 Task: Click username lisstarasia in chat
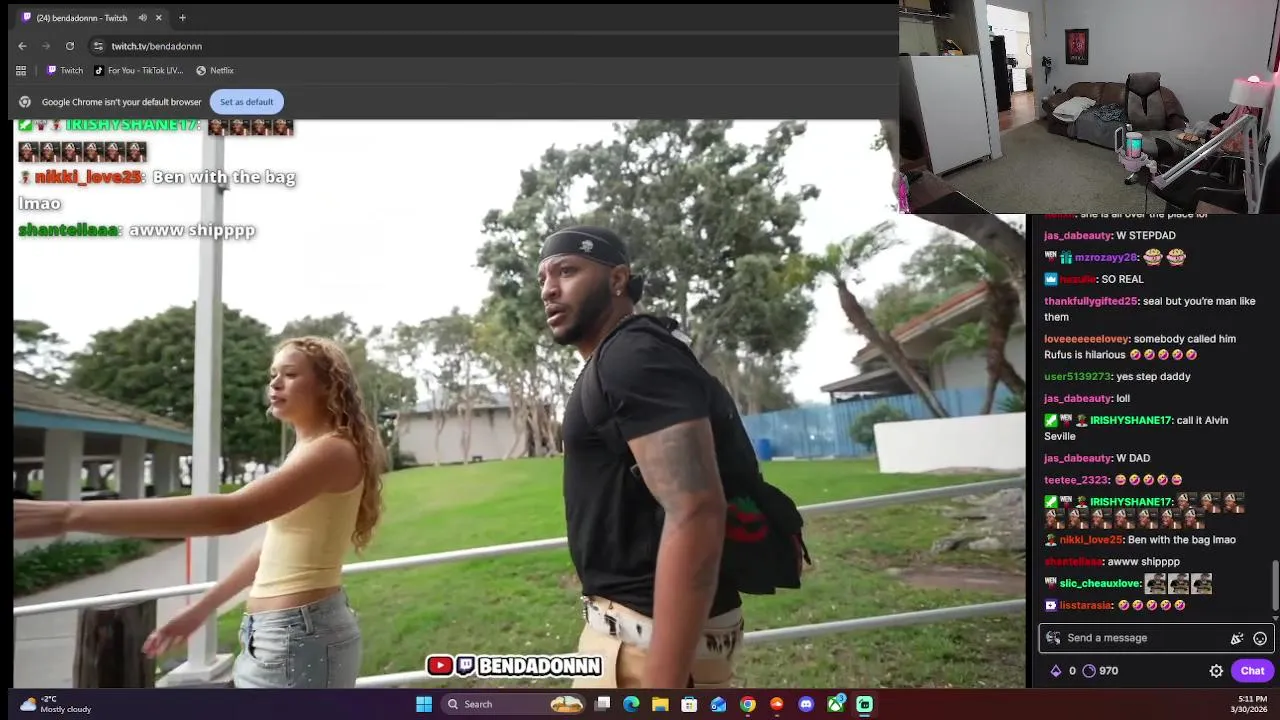[x=1085, y=606]
